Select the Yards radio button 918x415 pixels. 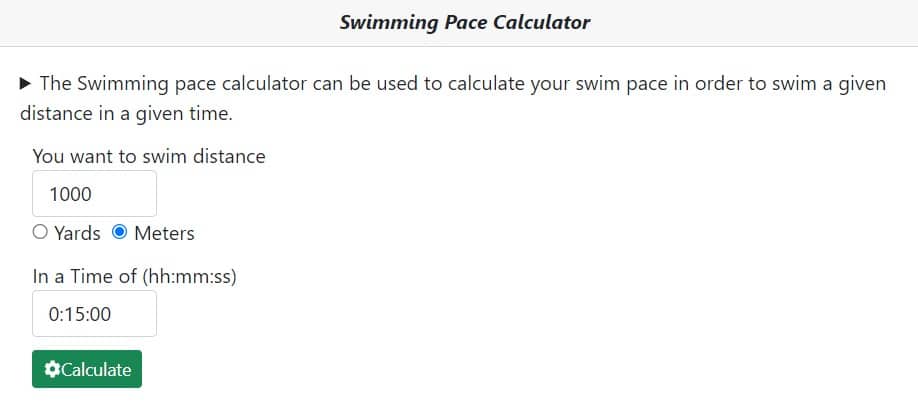(40, 232)
